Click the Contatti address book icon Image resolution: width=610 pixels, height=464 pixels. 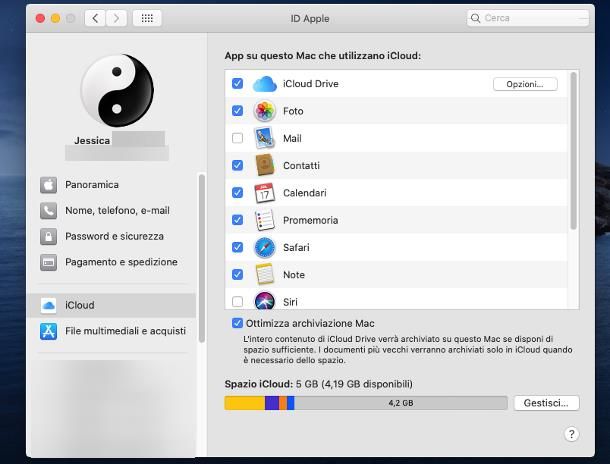pyautogui.click(x=265, y=165)
